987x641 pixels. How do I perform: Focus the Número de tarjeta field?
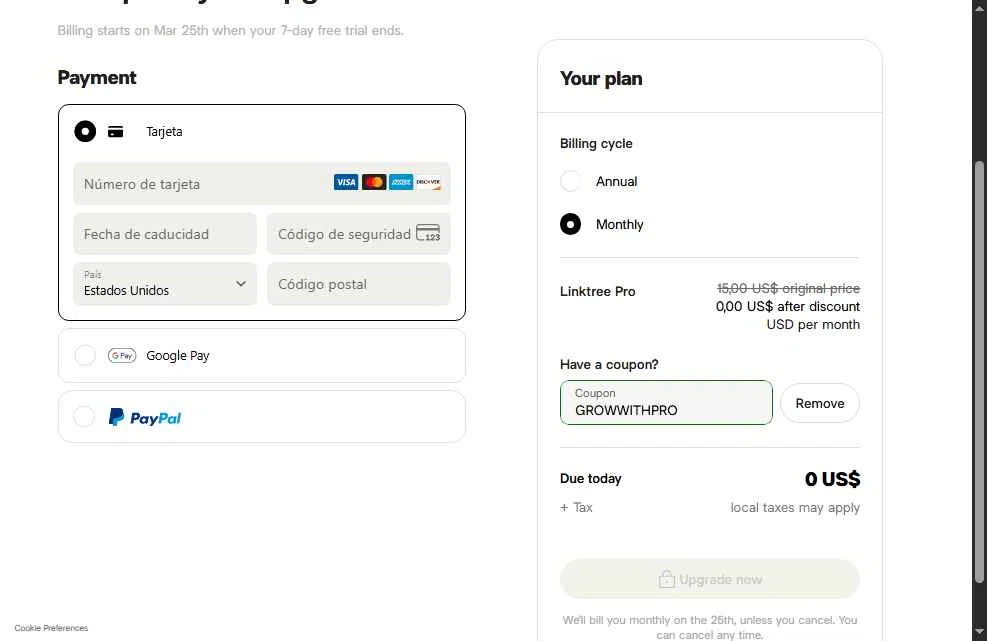click(200, 184)
